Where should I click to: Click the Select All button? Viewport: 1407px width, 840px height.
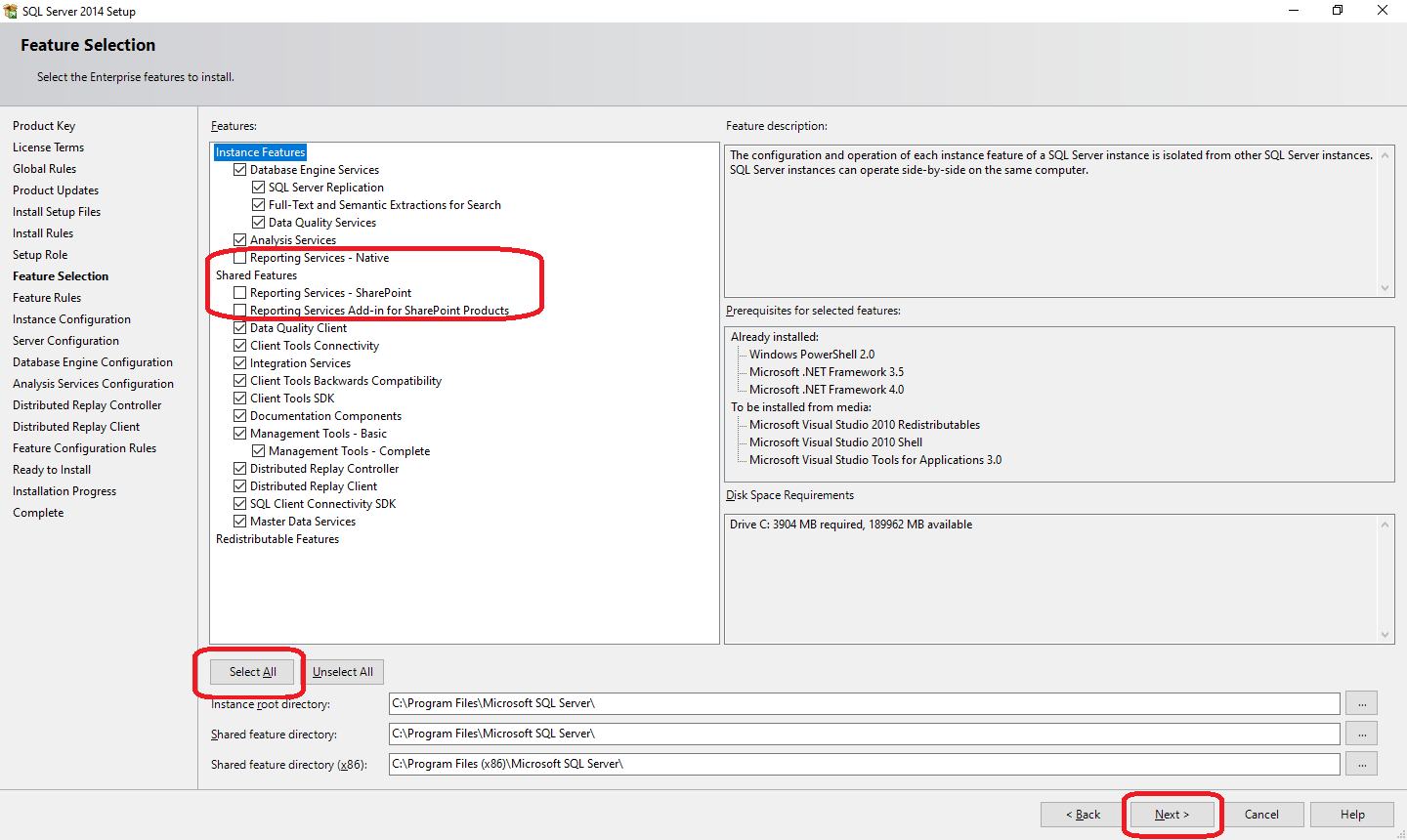click(x=252, y=672)
